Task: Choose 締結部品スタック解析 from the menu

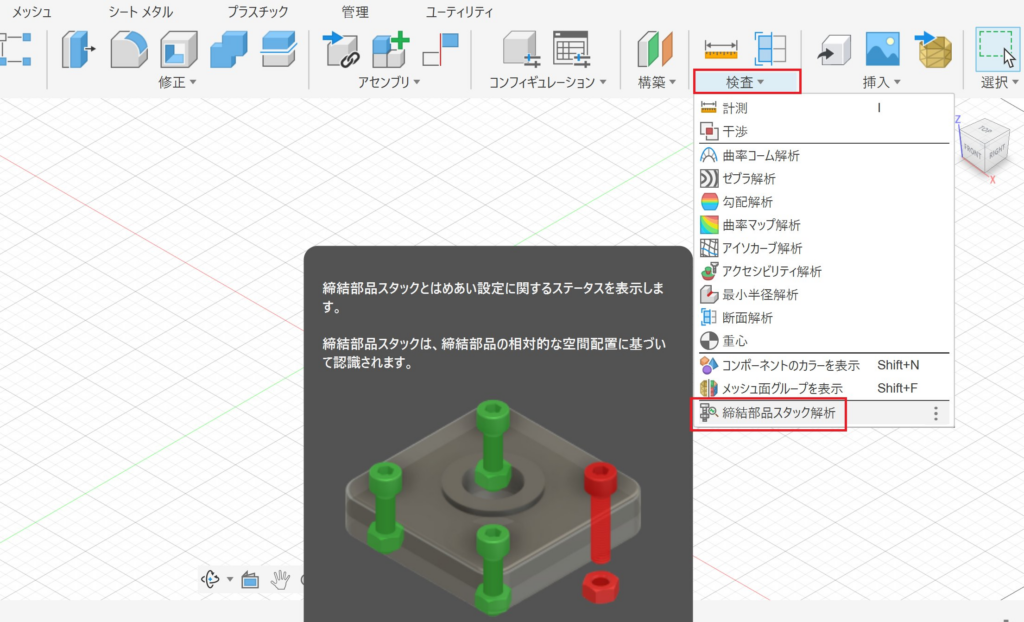Action: (x=778, y=413)
